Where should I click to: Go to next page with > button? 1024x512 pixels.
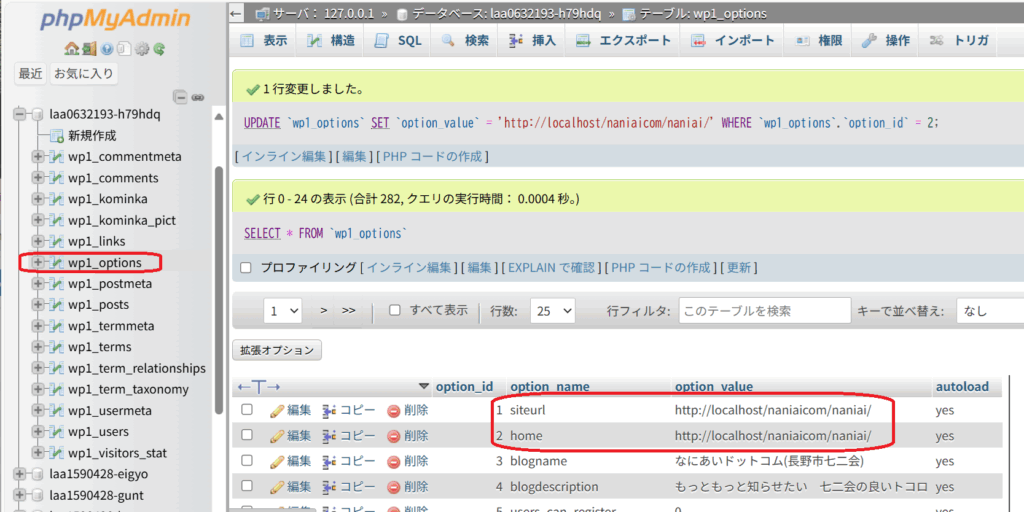tap(323, 311)
